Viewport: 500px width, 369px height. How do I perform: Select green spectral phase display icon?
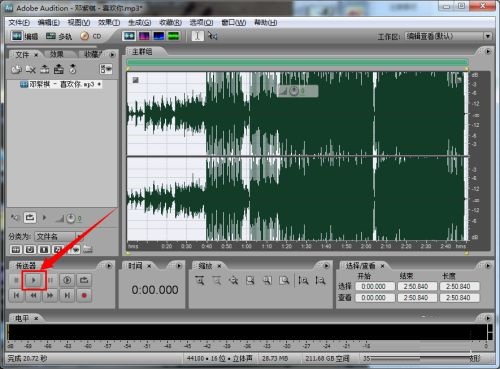click(174, 36)
